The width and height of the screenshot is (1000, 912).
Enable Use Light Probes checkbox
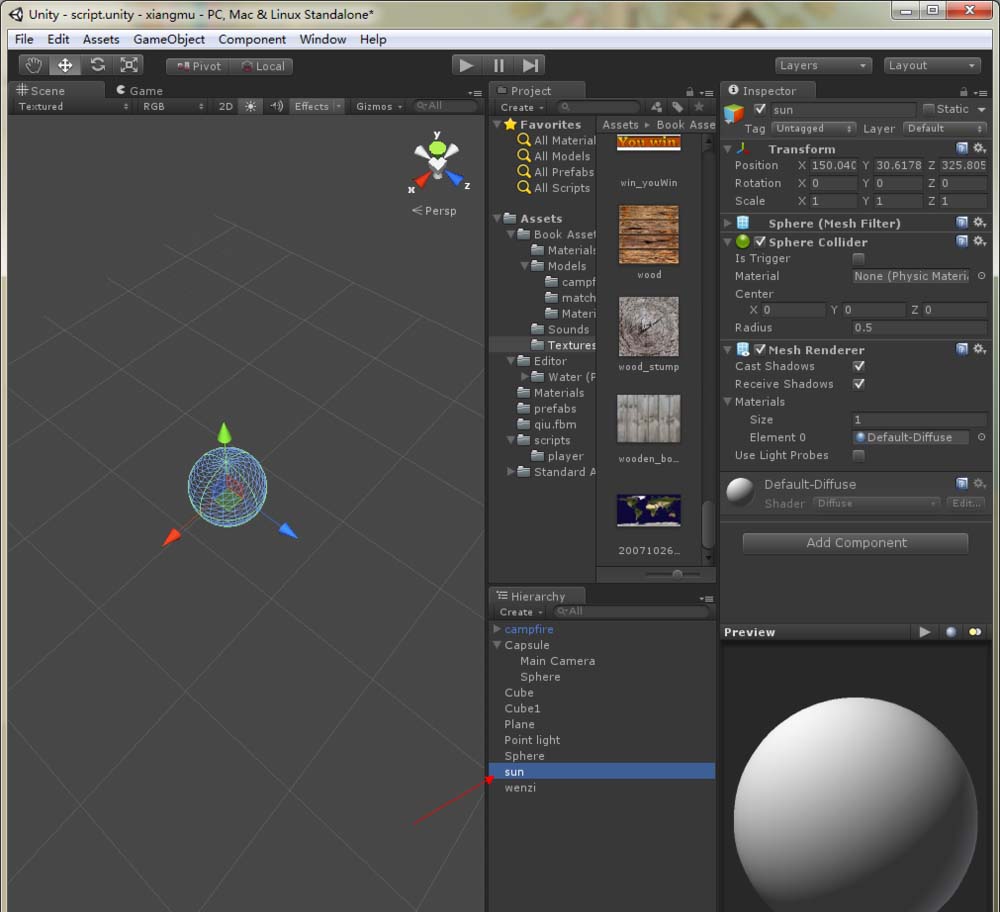[x=859, y=455]
